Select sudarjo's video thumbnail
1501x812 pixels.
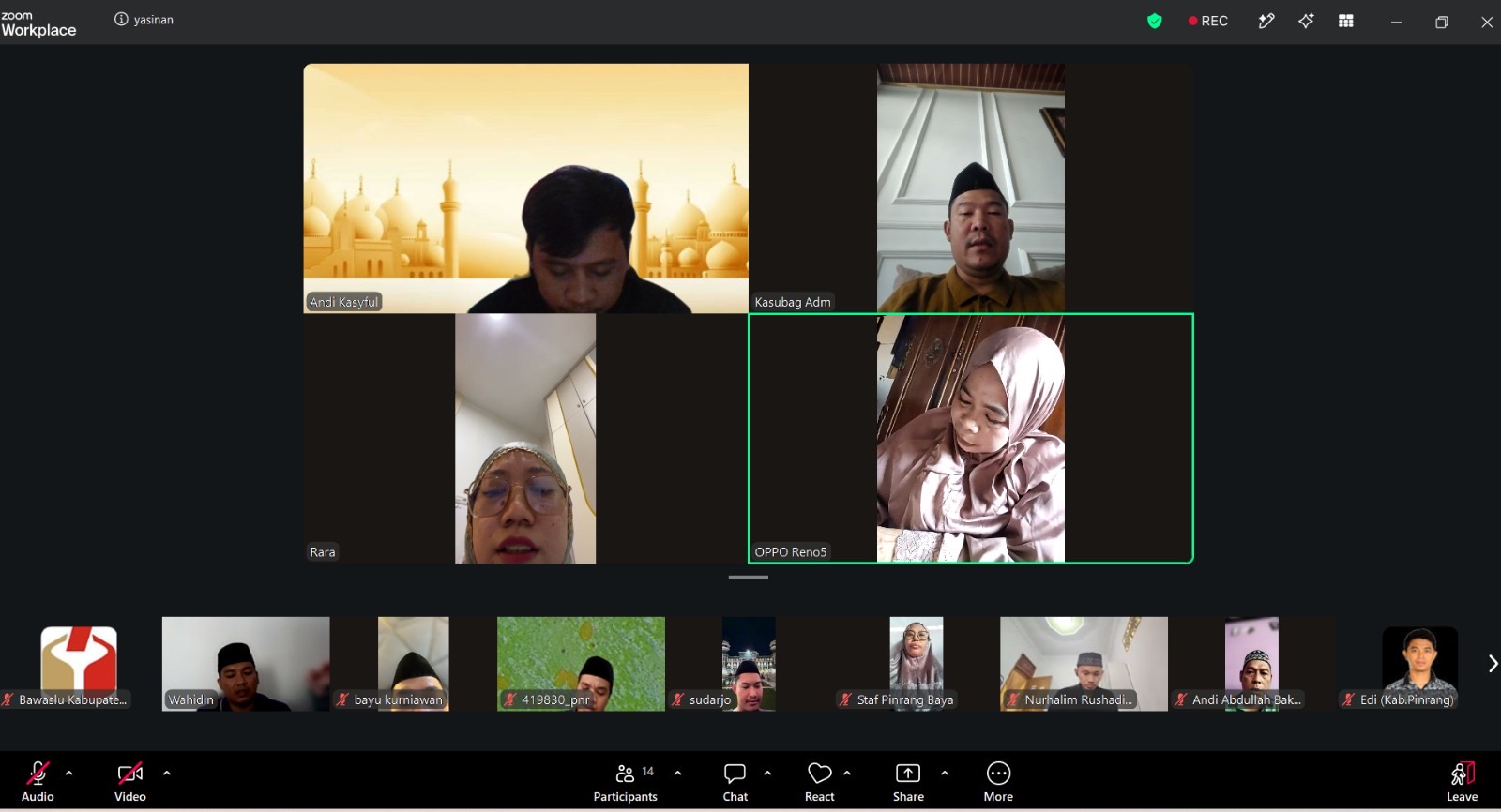click(x=749, y=664)
